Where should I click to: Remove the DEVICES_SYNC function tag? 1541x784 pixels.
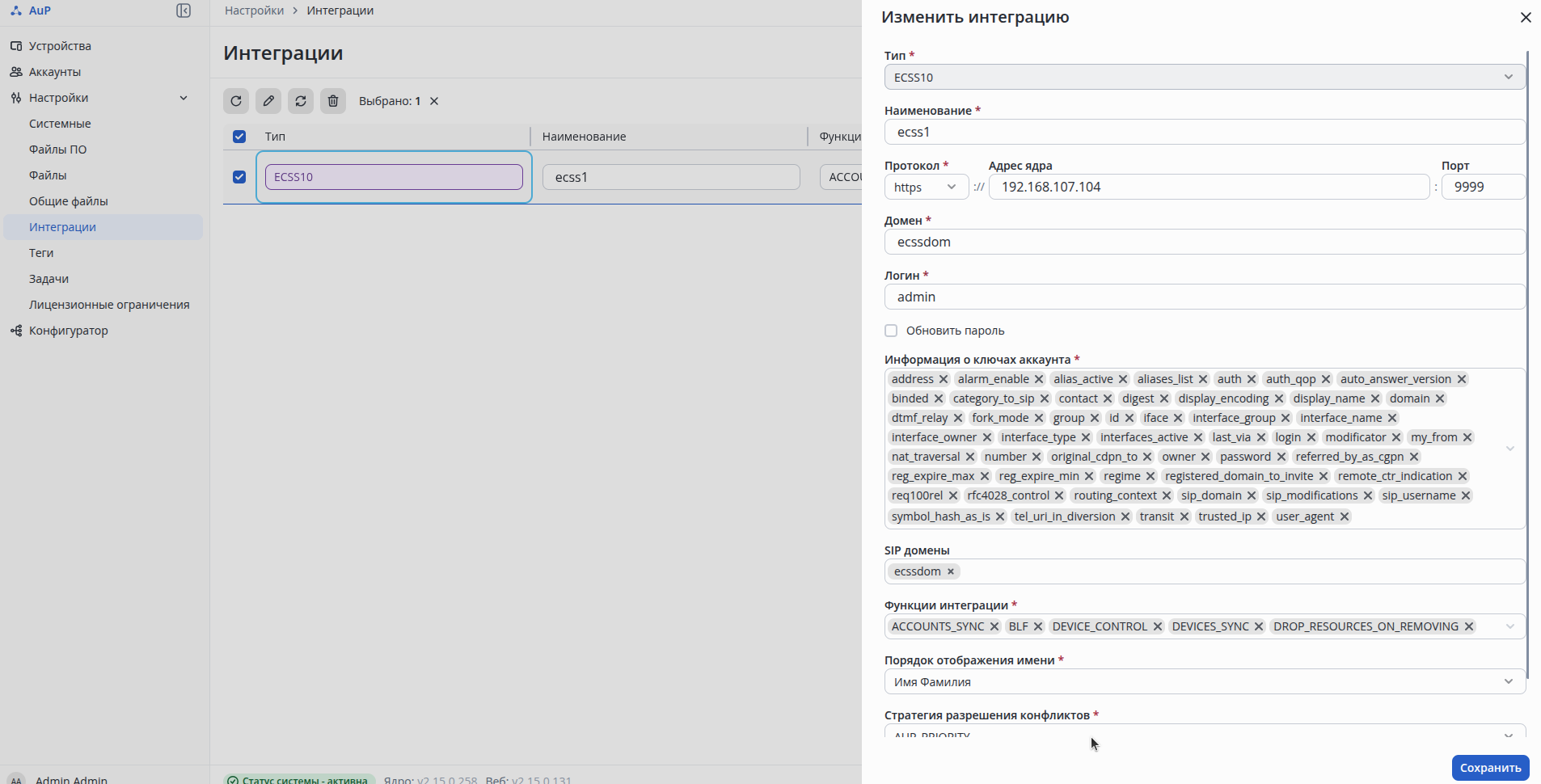tap(1259, 626)
